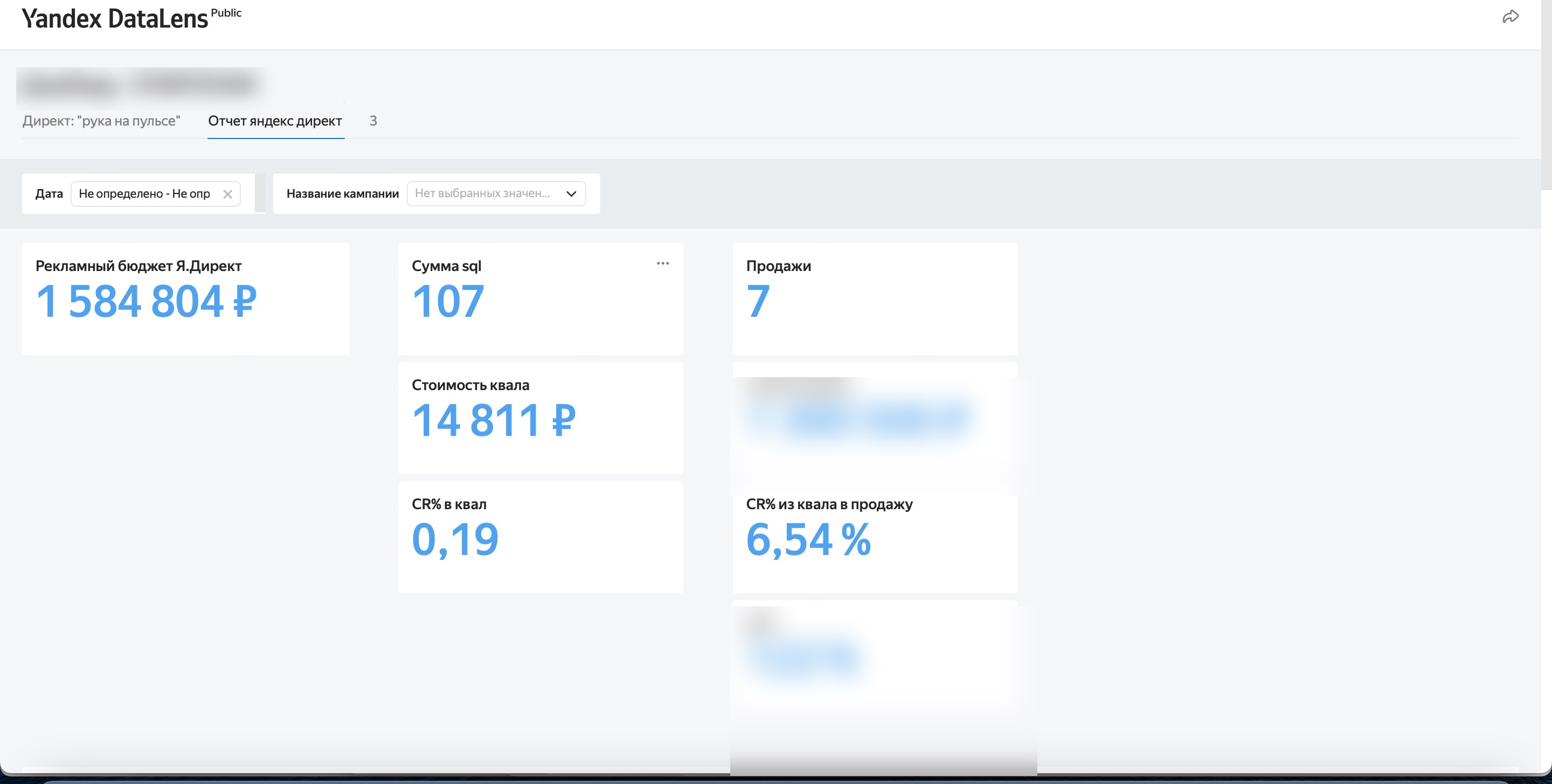Viewport: 1568px width, 784px height.
Task: Click the CR% из квала в продажу title
Action: pos(829,504)
